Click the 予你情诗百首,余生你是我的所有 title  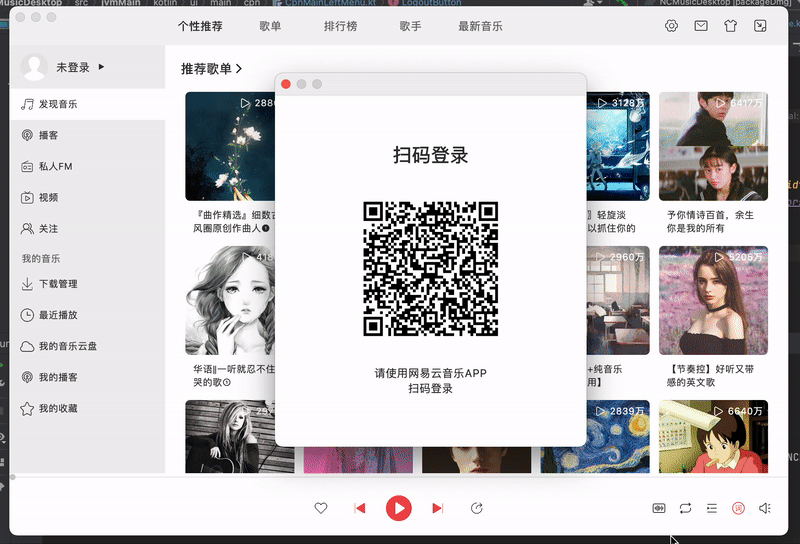710,221
